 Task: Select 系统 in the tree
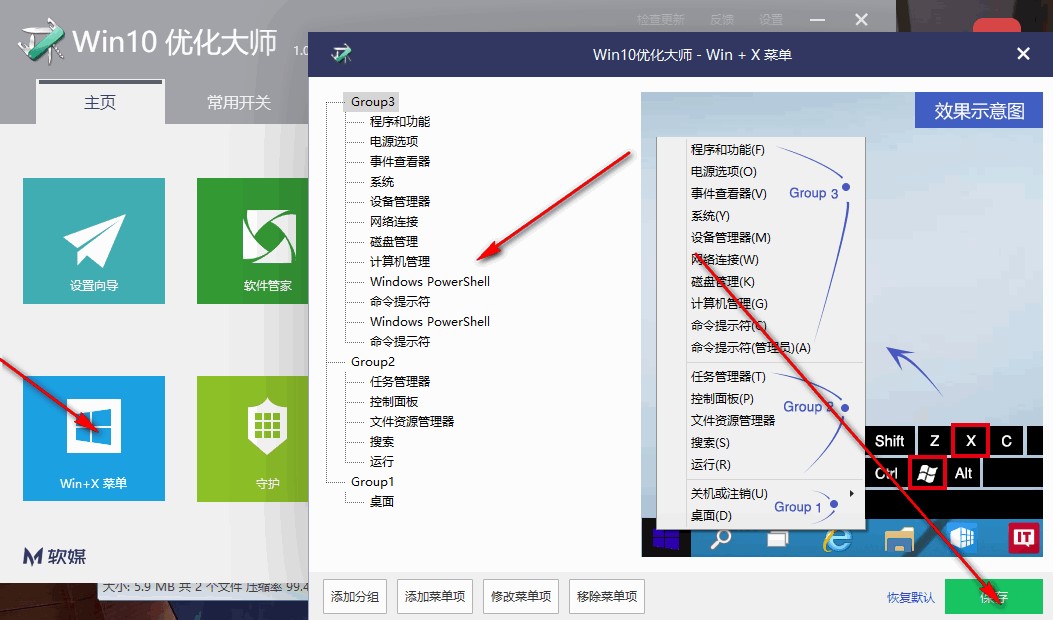coord(381,181)
